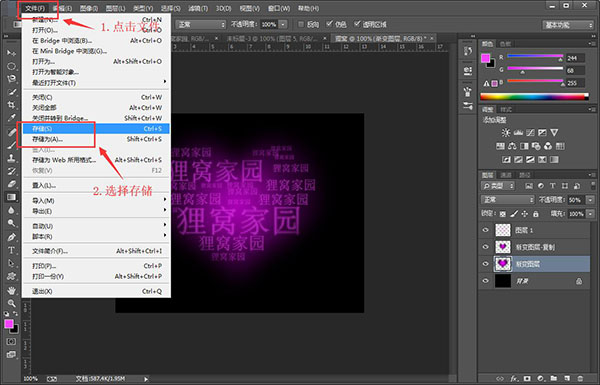The image size is (600, 385).
Task: Open the blend mode dropdown in options bar
Action: 201,24
